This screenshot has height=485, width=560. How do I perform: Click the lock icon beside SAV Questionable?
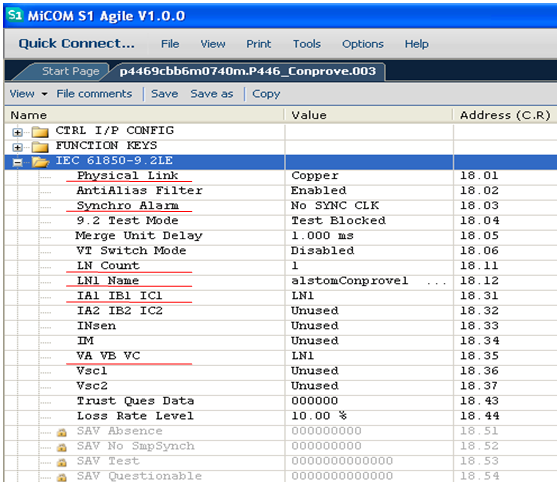pyautogui.click(x=62, y=477)
